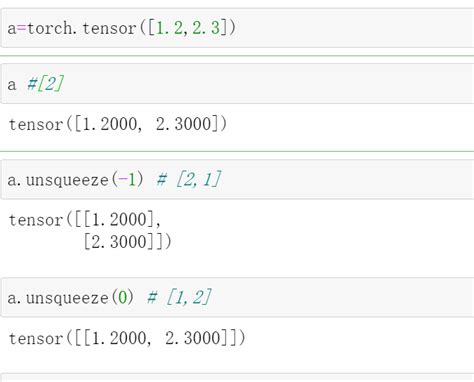The height and width of the screenshot is (382, 474).
Task: Click the word unsqueeze in the 0 cell
Action: (67, 298)
